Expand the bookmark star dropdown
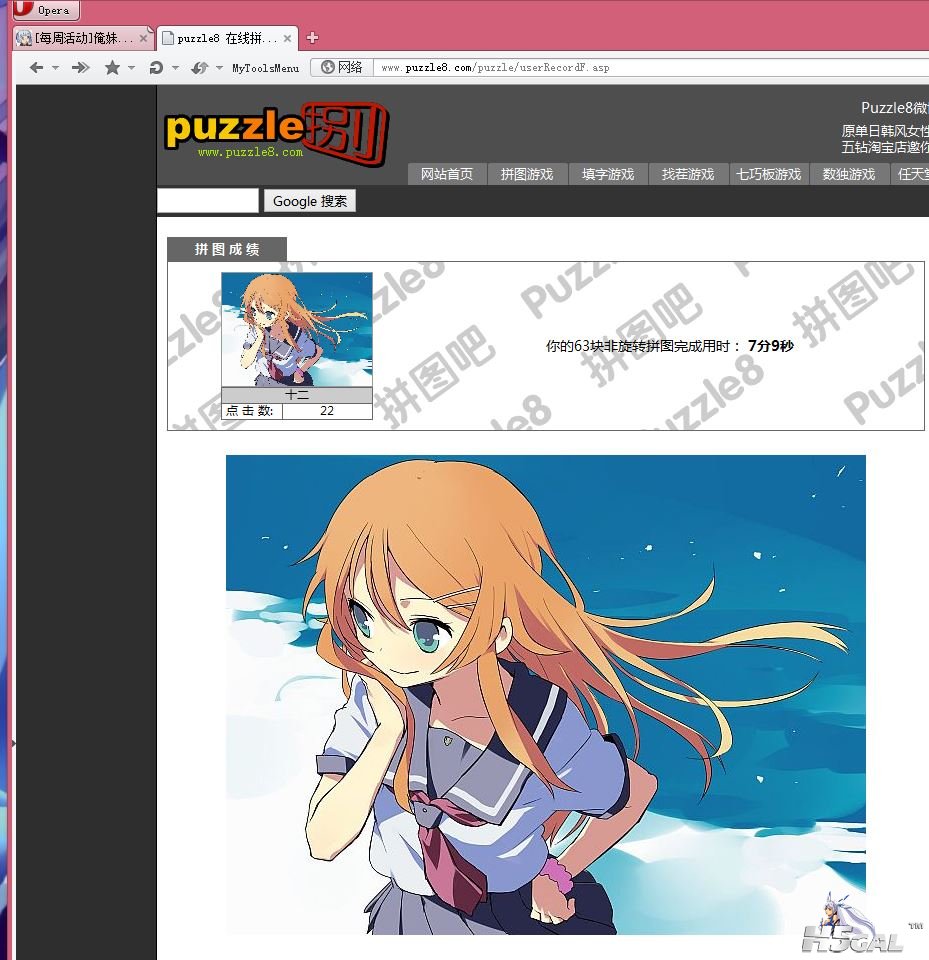This screenshot has width=929, height=960. 131,67
